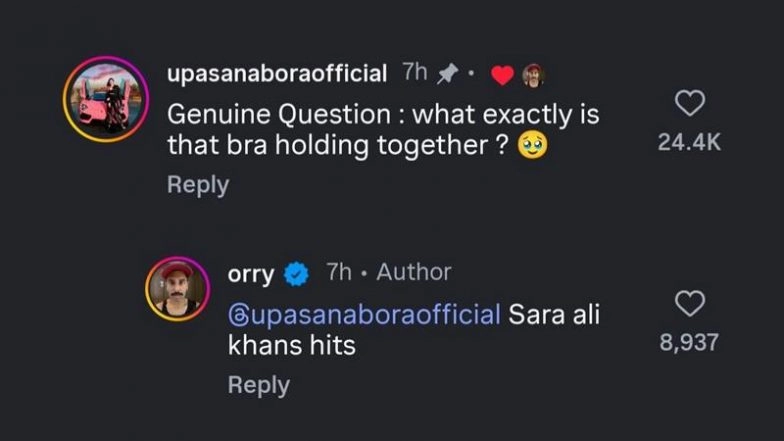Open the orry username link
The image size is (784, 441).
[251, 273]
